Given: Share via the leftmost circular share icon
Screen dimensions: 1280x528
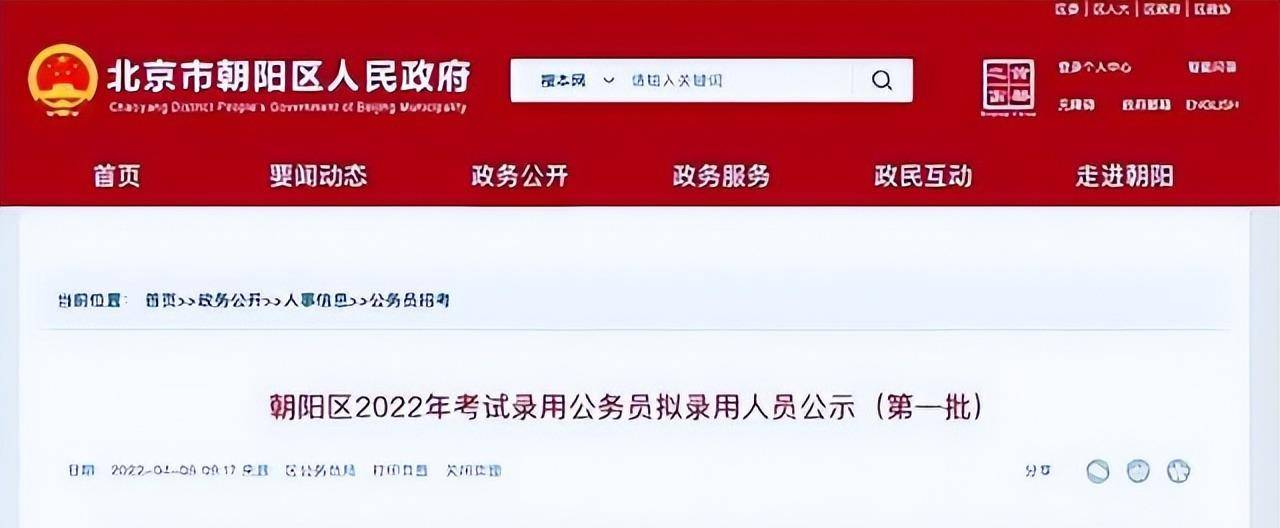Looking at the screenshot, I should (x=1098, y=471).
